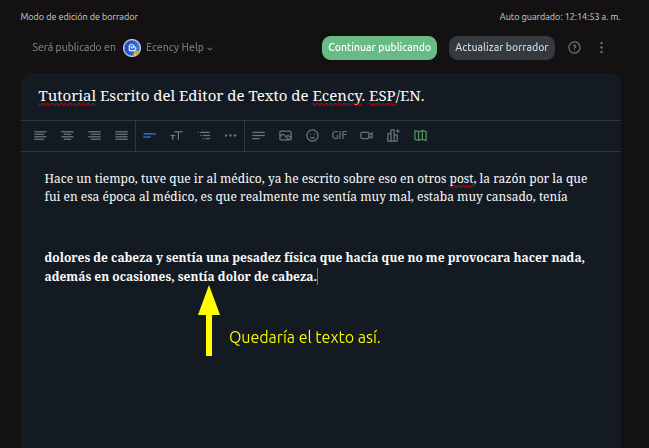Align text right with the toolbar icon
The image size is (649, 448).
[94, 135]
